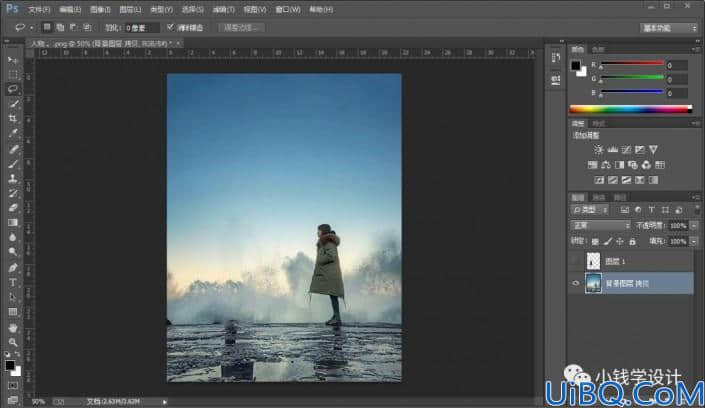Screen dimensions: 705x408
Task: Open the Image menu
Action: click(x=100, y=9)
